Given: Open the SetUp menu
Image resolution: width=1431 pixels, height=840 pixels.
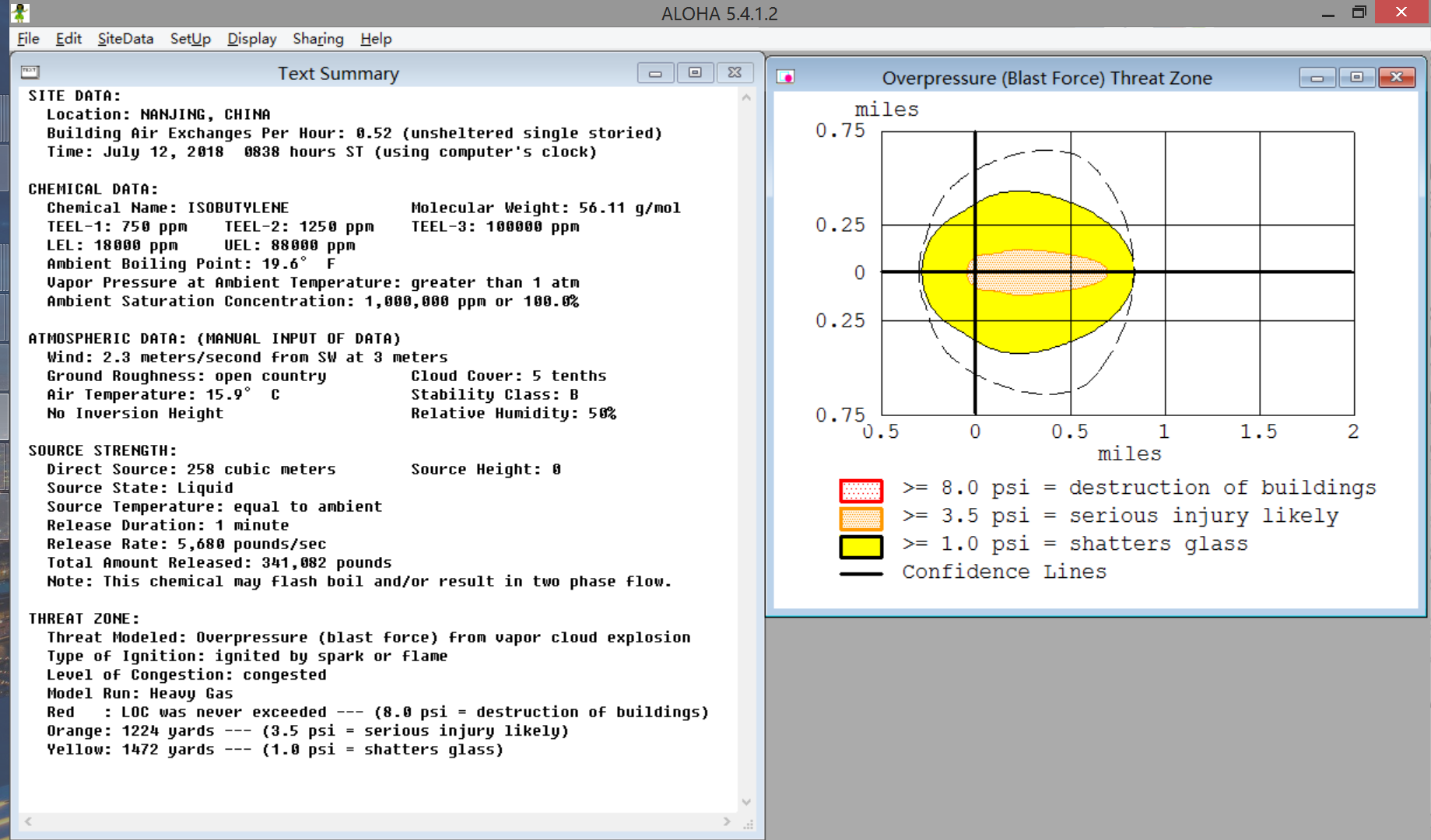Looking at the screenshot, I should pos(191,39).
